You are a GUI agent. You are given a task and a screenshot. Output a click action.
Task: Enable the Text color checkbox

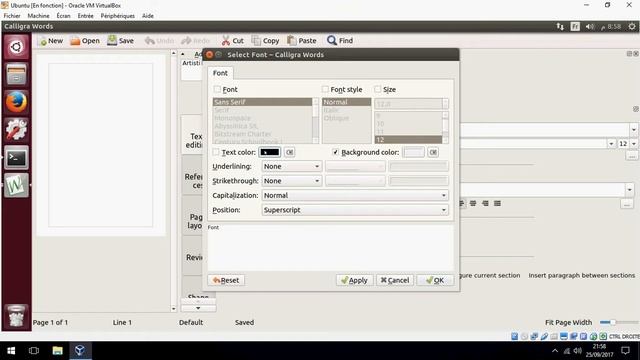point(216,152)
